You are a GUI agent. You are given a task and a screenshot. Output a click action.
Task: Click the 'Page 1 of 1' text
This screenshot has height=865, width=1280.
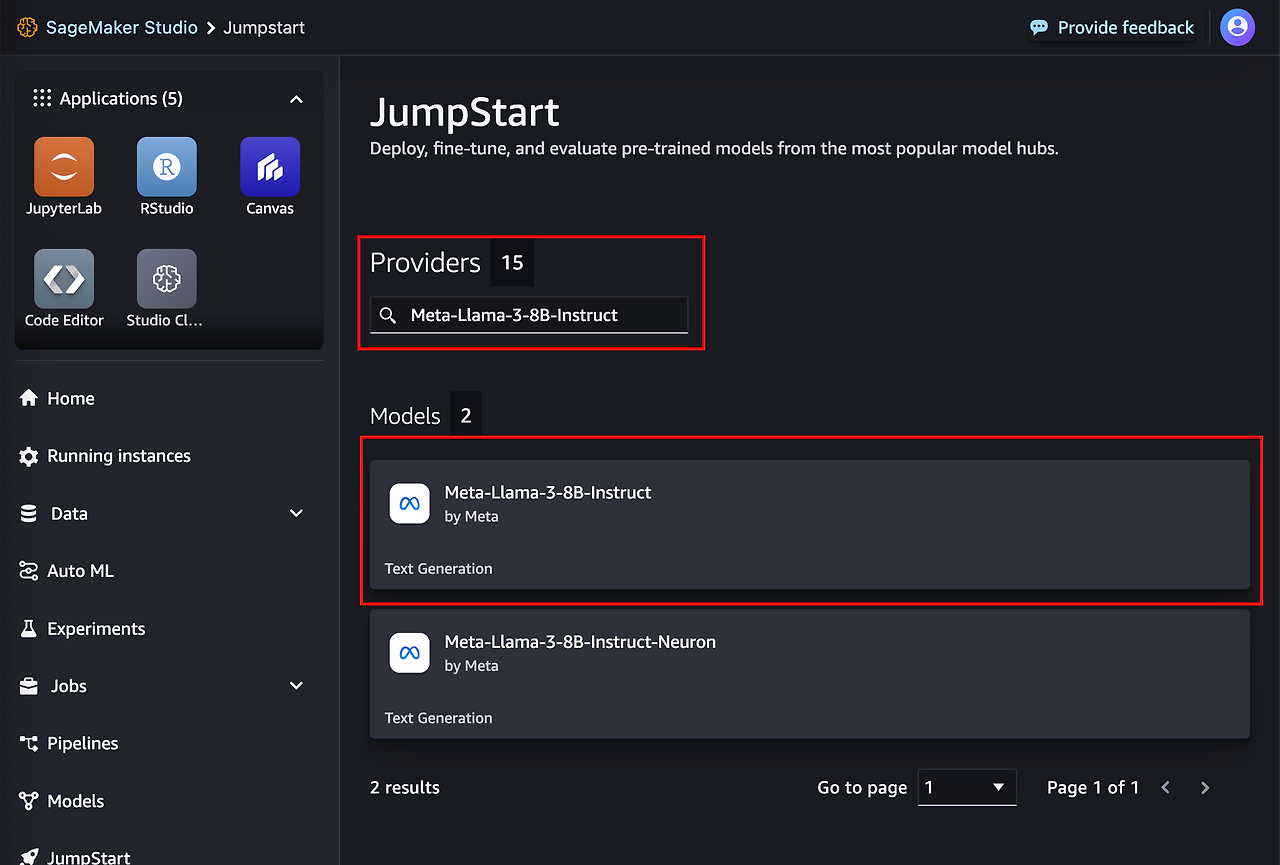tap(1093, 787)
